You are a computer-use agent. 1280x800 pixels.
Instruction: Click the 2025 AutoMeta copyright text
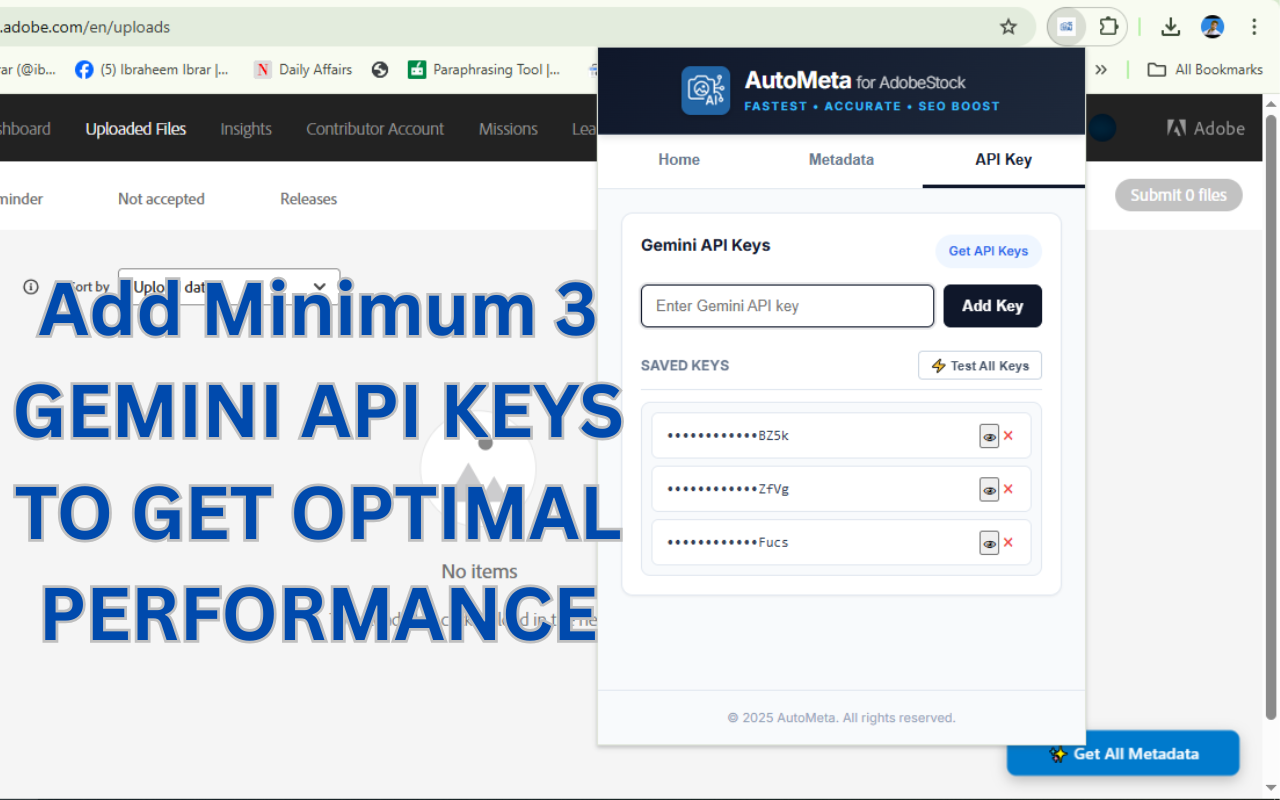point(841,718)
